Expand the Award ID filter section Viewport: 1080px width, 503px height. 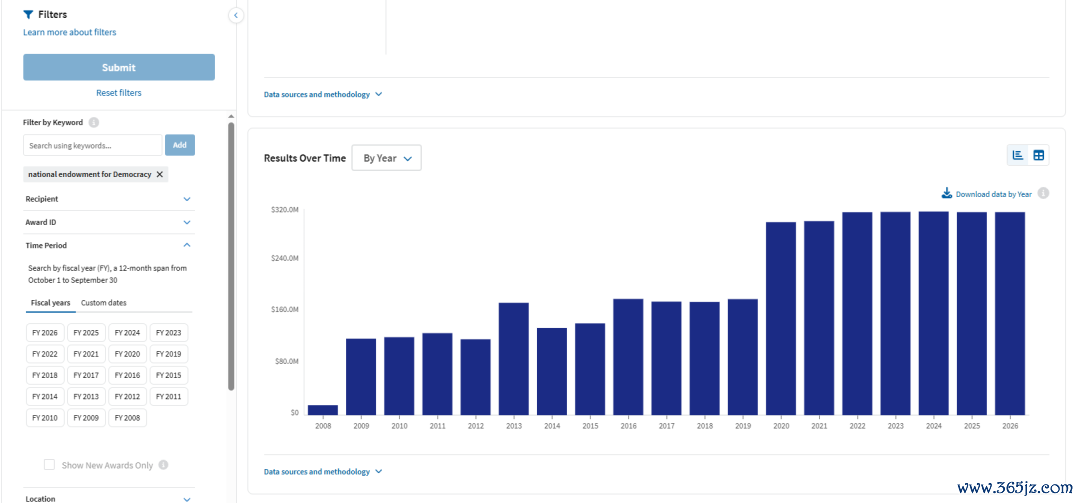109,223
